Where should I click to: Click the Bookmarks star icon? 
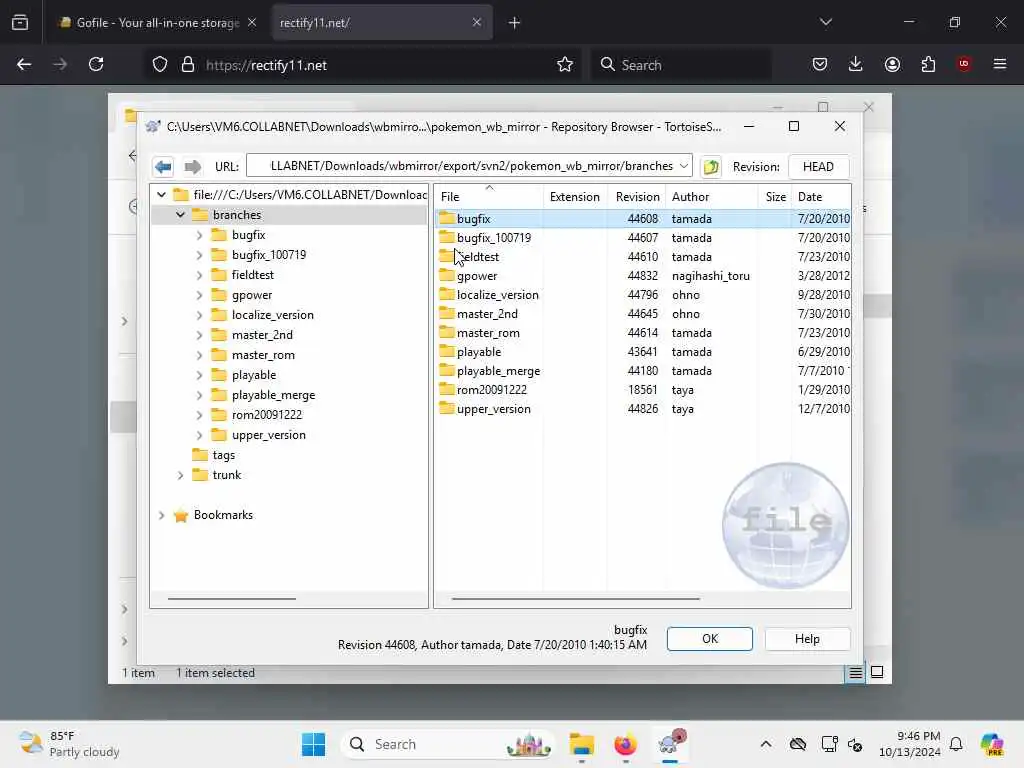pos(181,515)
